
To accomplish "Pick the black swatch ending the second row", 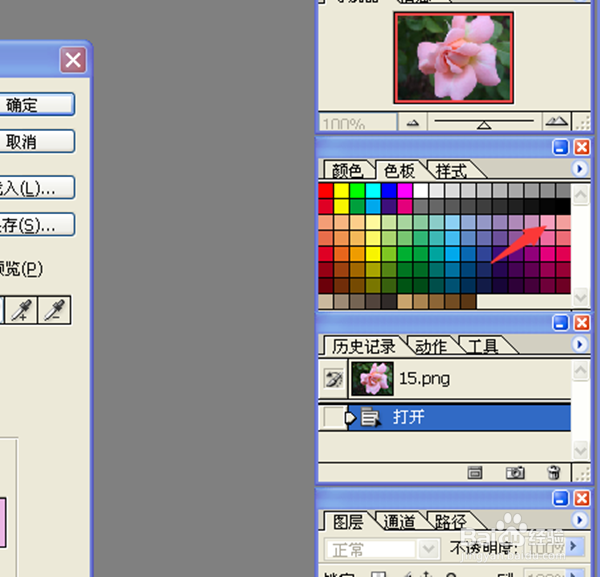I will coord(563,207).
